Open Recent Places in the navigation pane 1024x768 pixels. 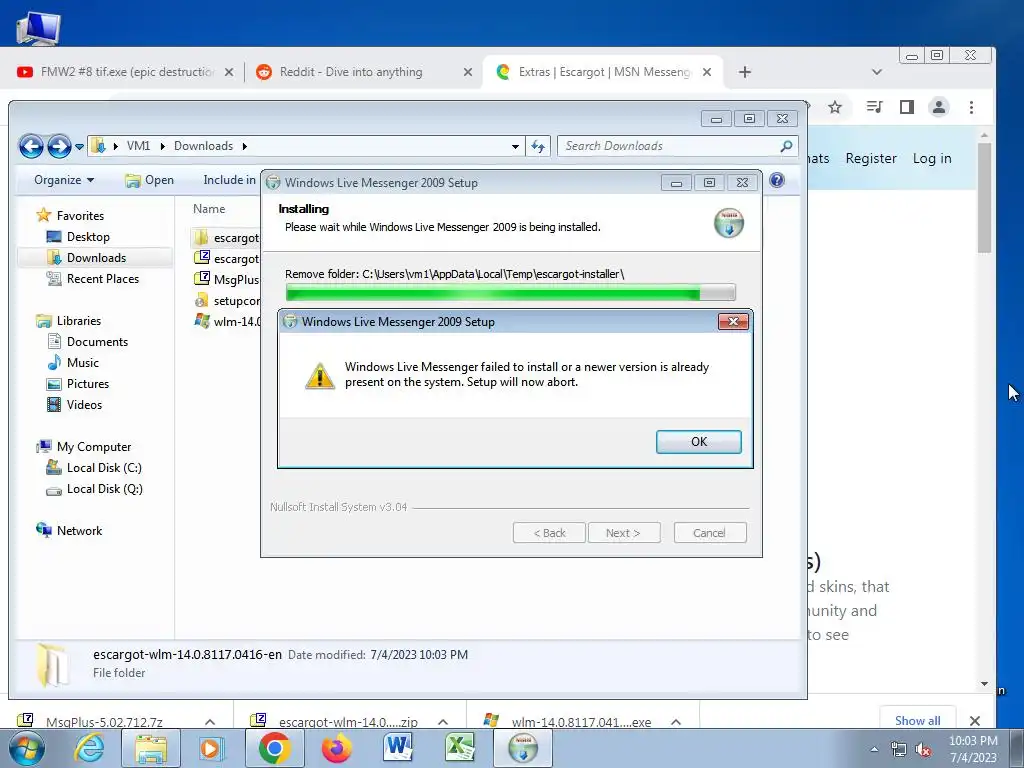click(92, 279)
